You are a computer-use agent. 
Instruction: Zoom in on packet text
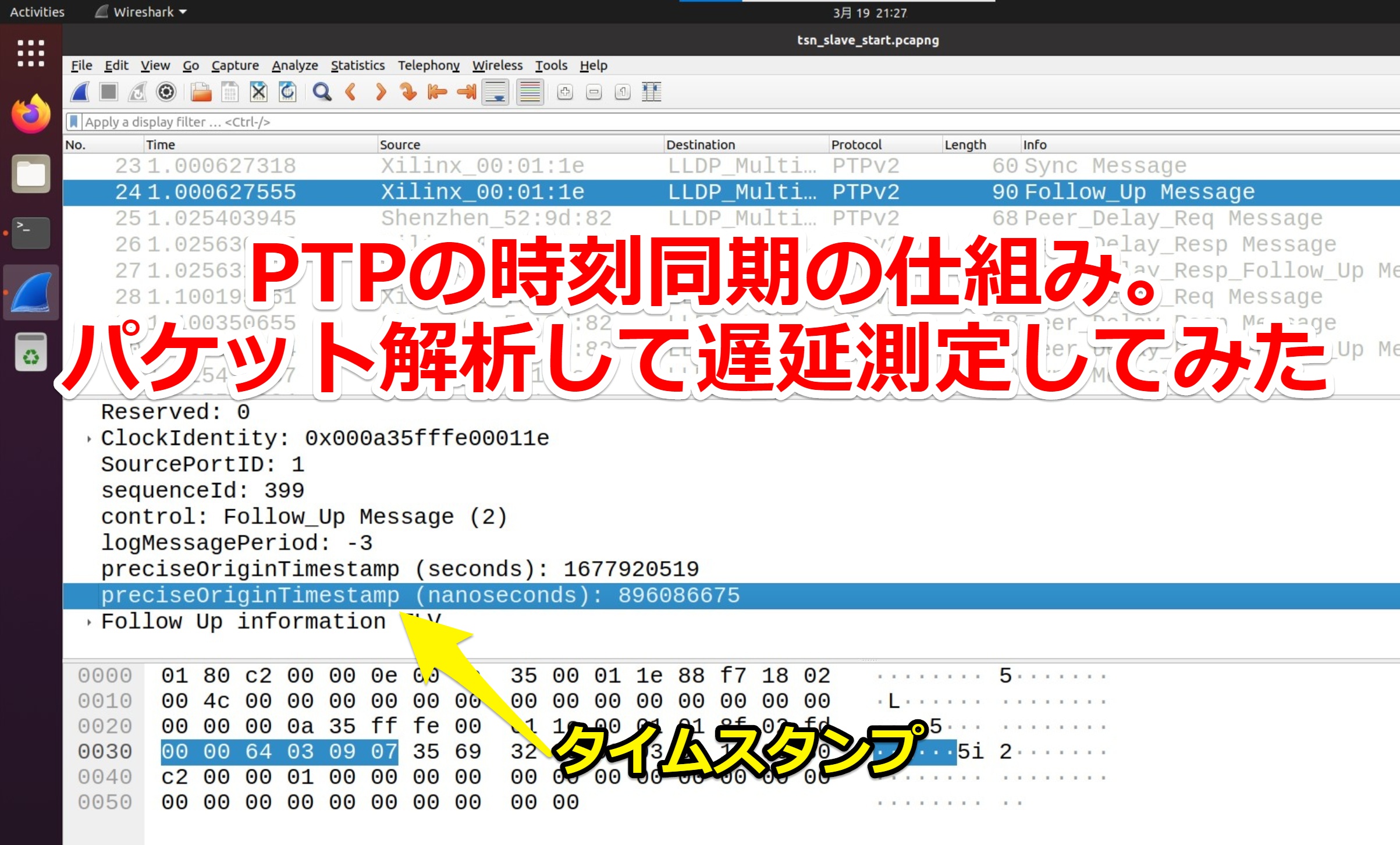pyautogui.click(x=564, y=92)
